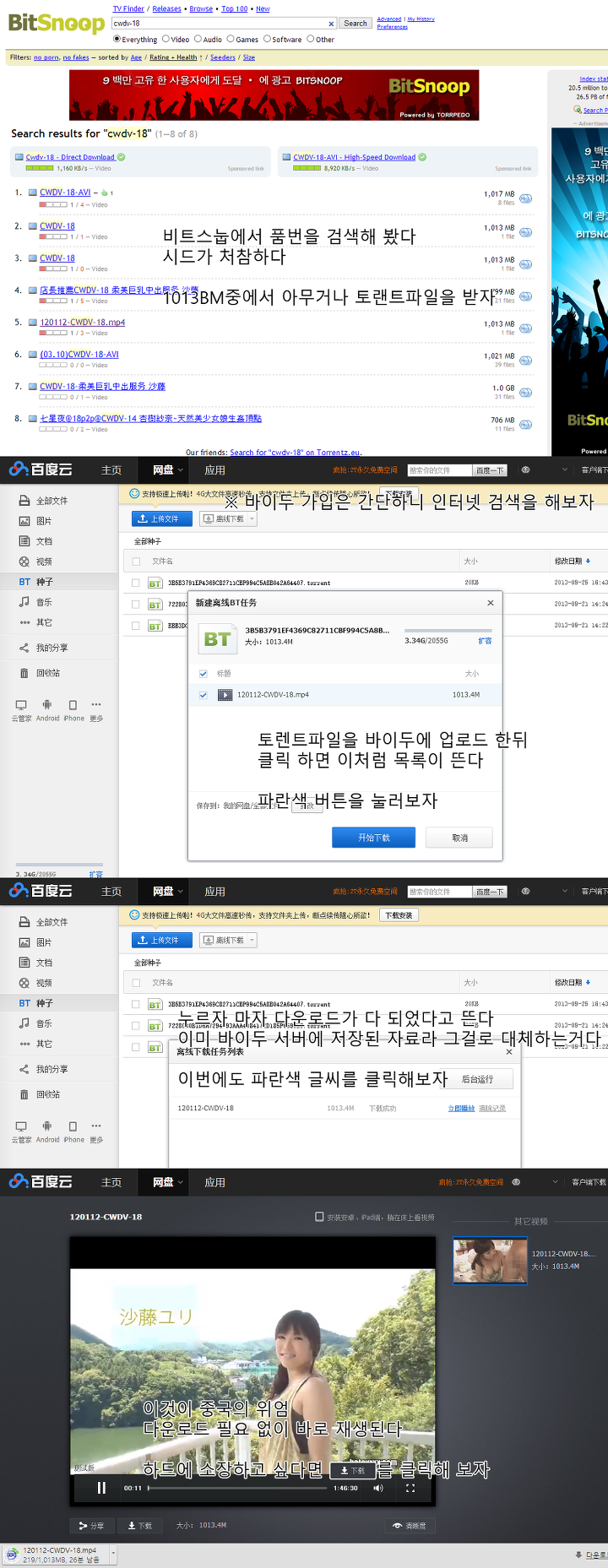
Task: Mute the video with the speaker icon
Action: tap(378, 1488)
